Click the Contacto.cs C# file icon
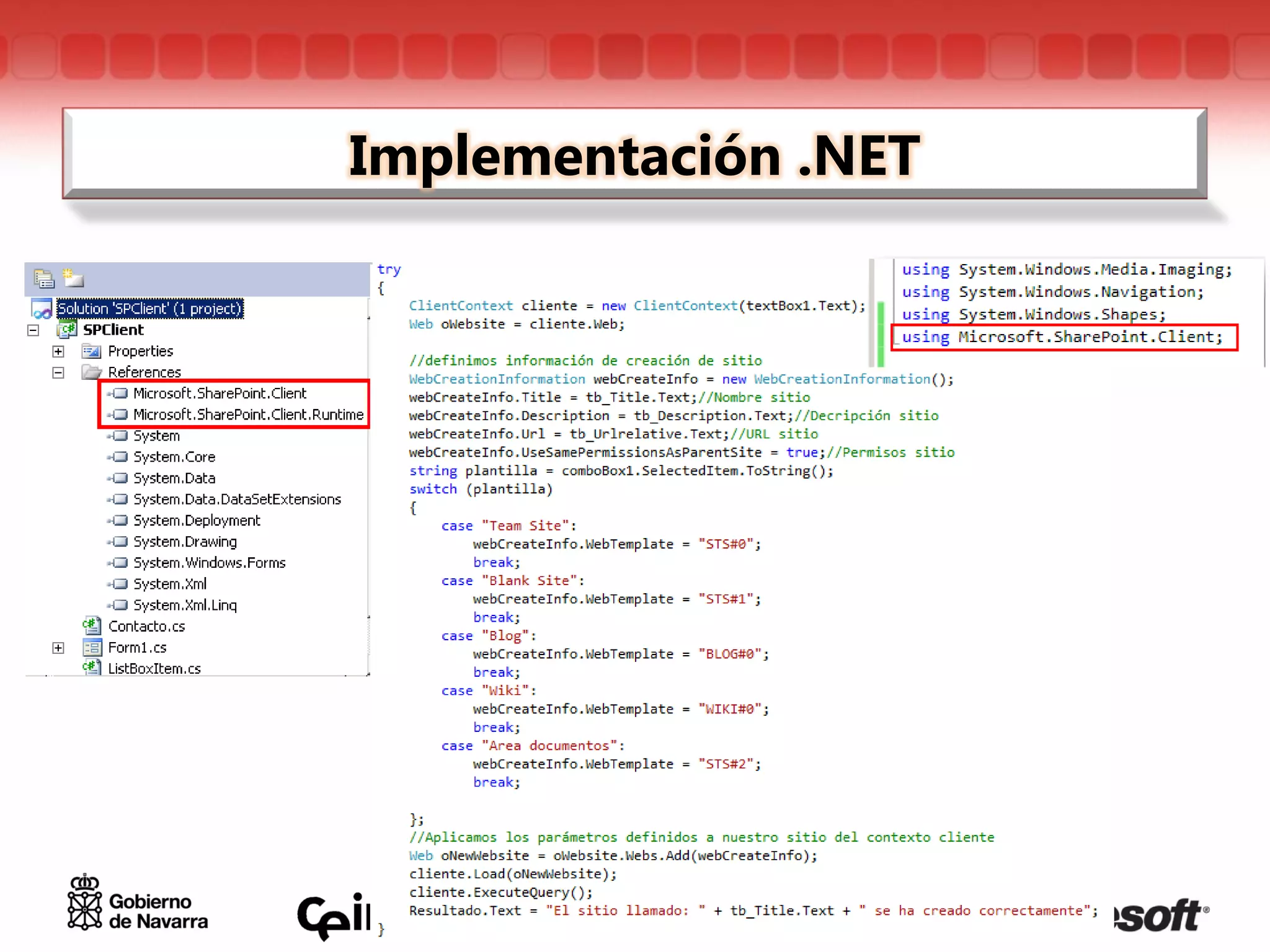The width and height of the screenshot is (1270, 952). (92, 626)
